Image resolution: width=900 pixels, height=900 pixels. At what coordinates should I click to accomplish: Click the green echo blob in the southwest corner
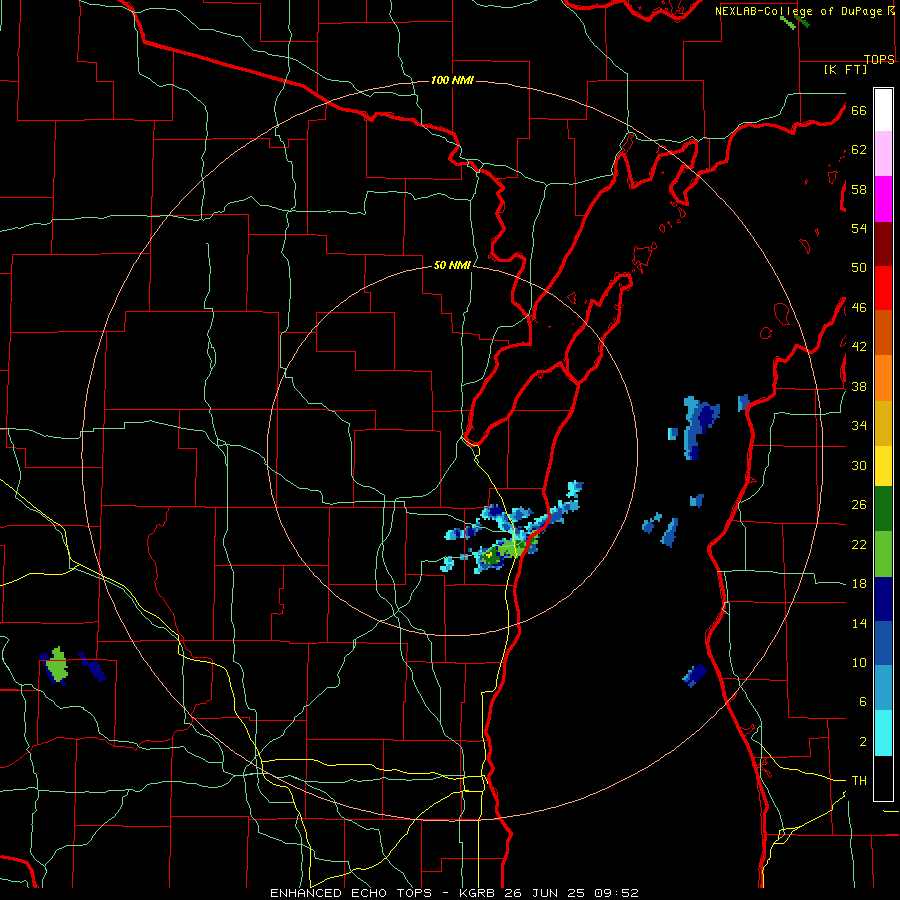pos(56,666)
